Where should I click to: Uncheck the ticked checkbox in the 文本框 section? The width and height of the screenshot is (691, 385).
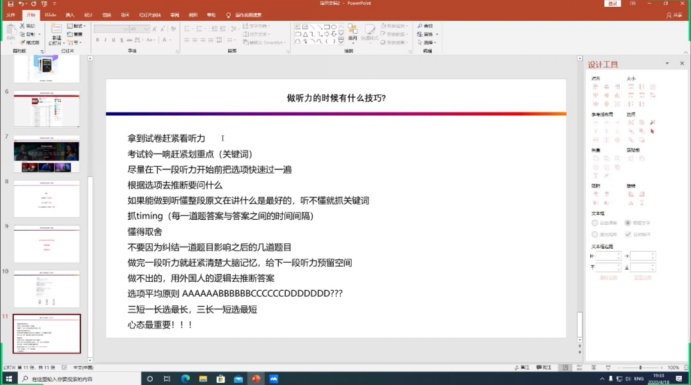pyautogui.click(x=628, y=234)
